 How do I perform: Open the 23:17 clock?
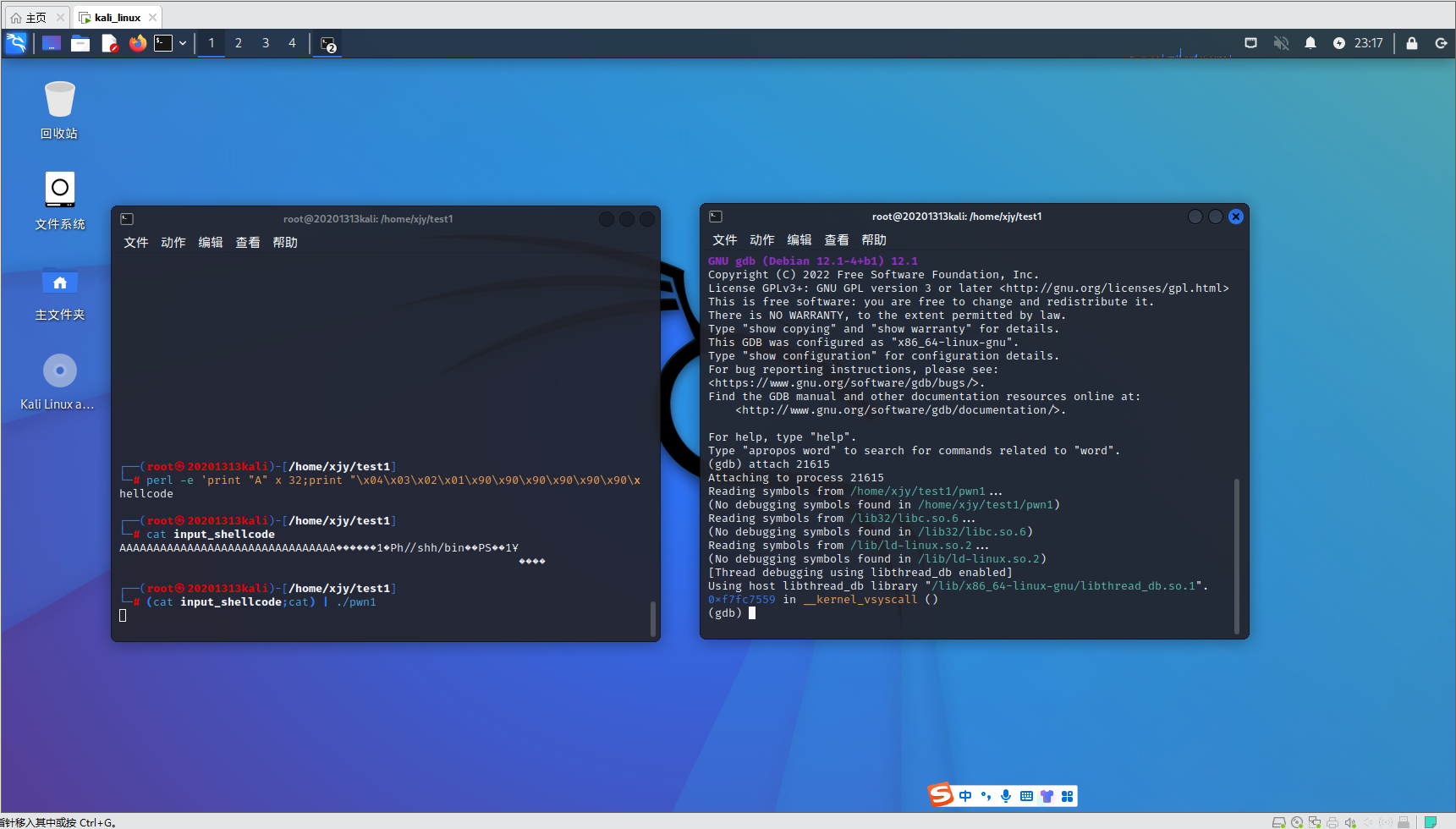[x=1369, y=43]
